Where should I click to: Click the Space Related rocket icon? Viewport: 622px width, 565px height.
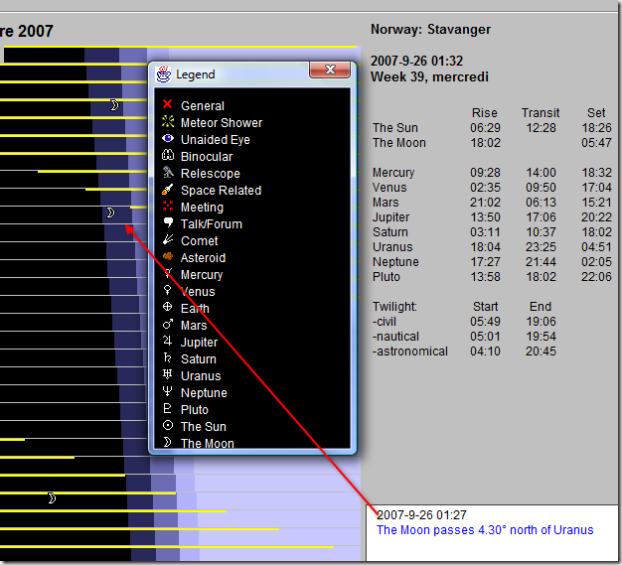(x=167, y=190)
